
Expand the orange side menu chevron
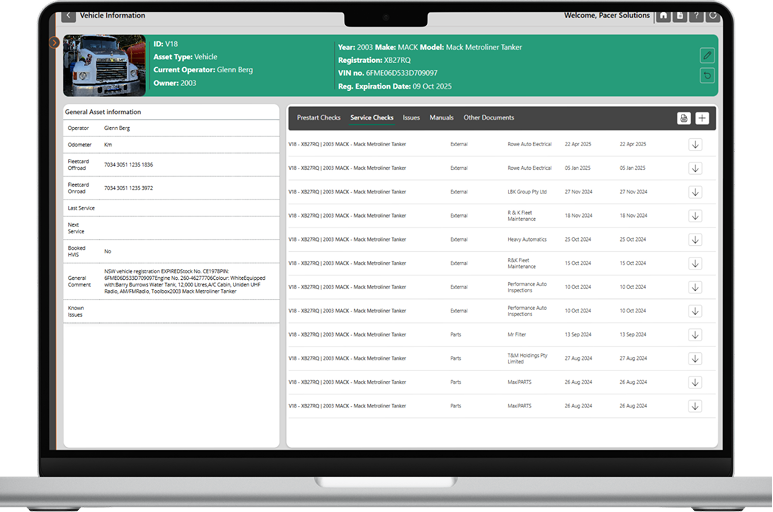click(54, 42)
